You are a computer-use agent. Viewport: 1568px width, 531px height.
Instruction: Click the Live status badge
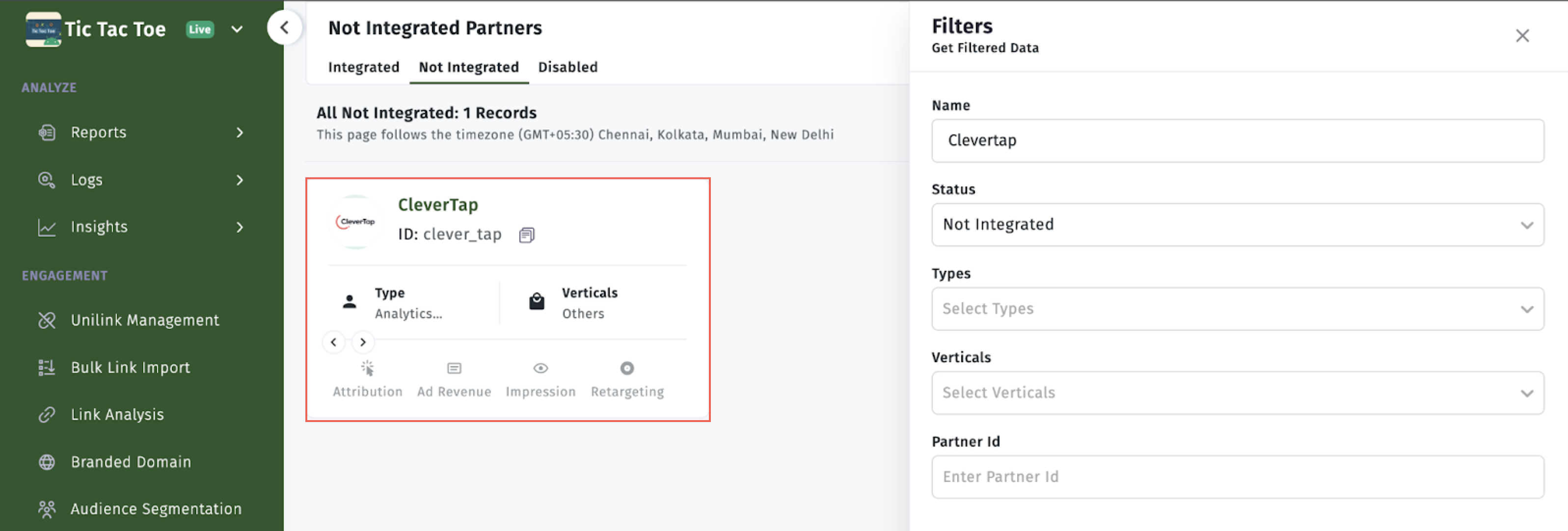(x=200, y=29)
